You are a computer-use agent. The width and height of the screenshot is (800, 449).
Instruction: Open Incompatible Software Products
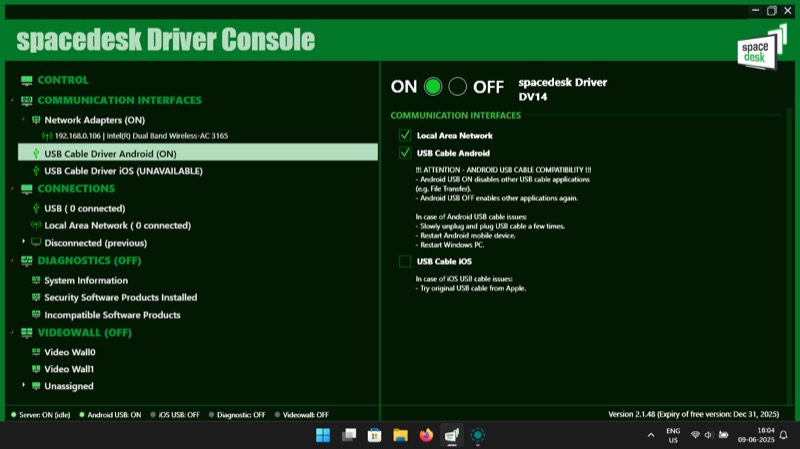(112, 315)
